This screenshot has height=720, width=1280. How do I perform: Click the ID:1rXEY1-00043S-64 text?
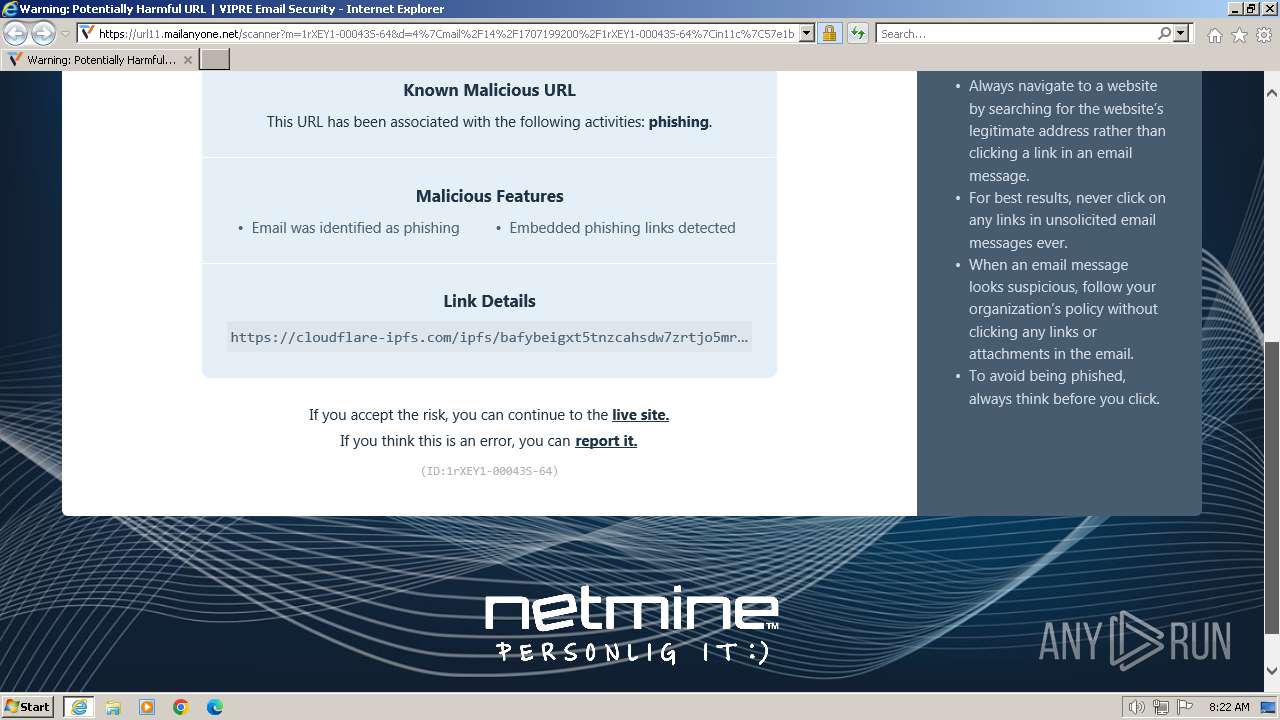pyautogui.click(x=489, y=471)
